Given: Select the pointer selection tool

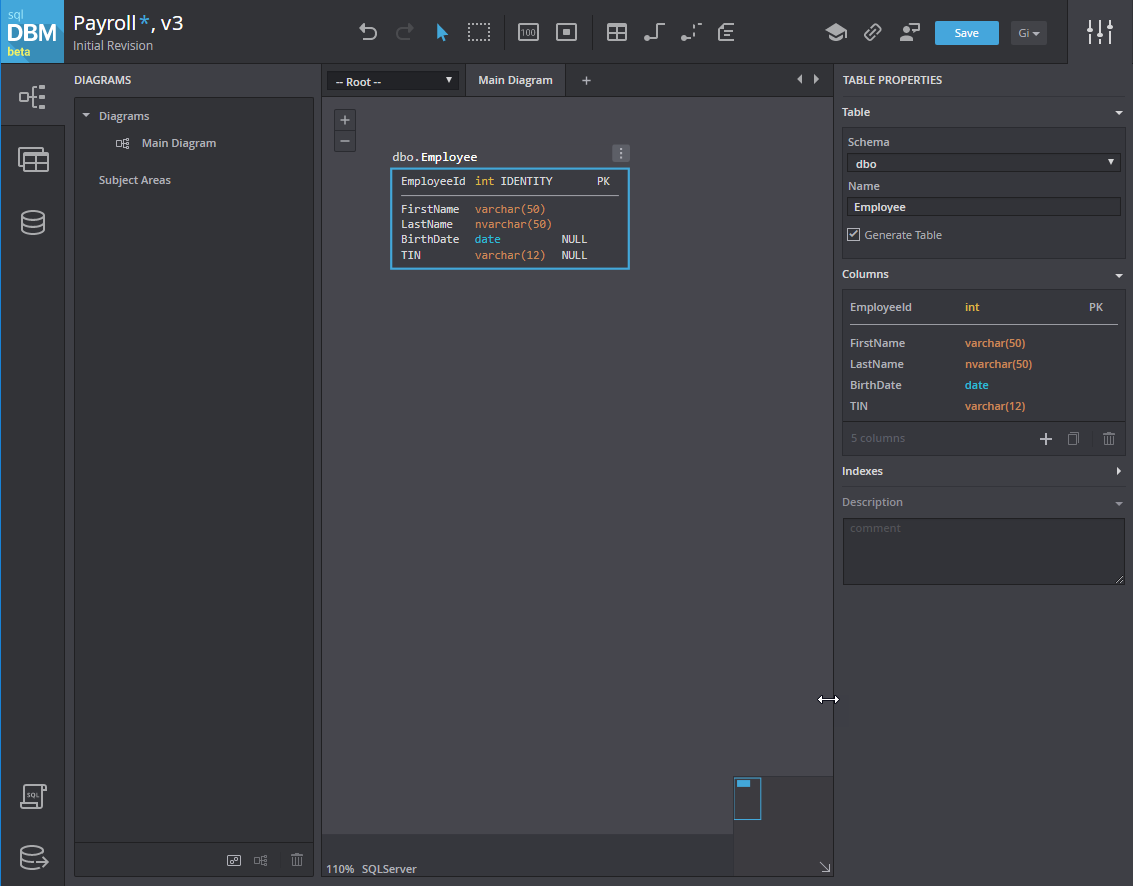Looking at the screenshot, I should coord(442,32).
